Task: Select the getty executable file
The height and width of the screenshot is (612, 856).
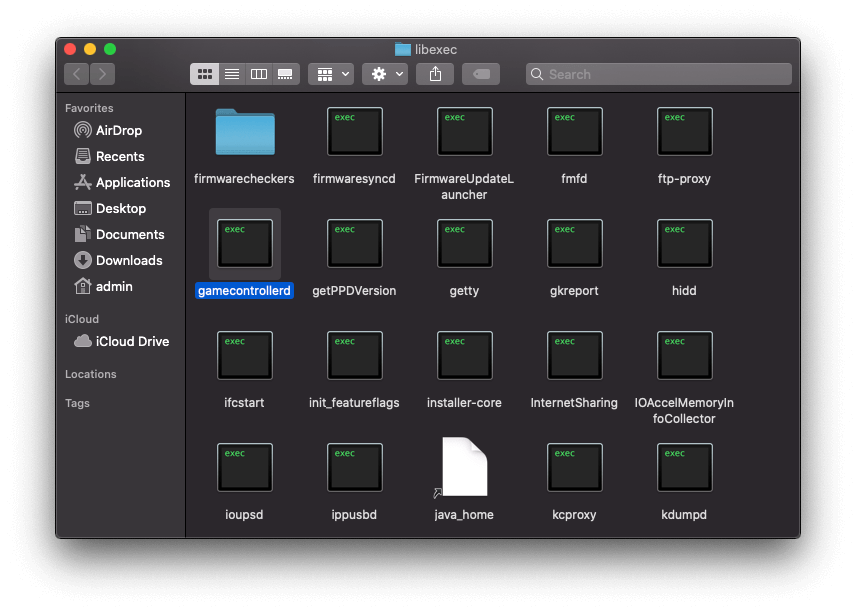Action: (x=464, y=243)
